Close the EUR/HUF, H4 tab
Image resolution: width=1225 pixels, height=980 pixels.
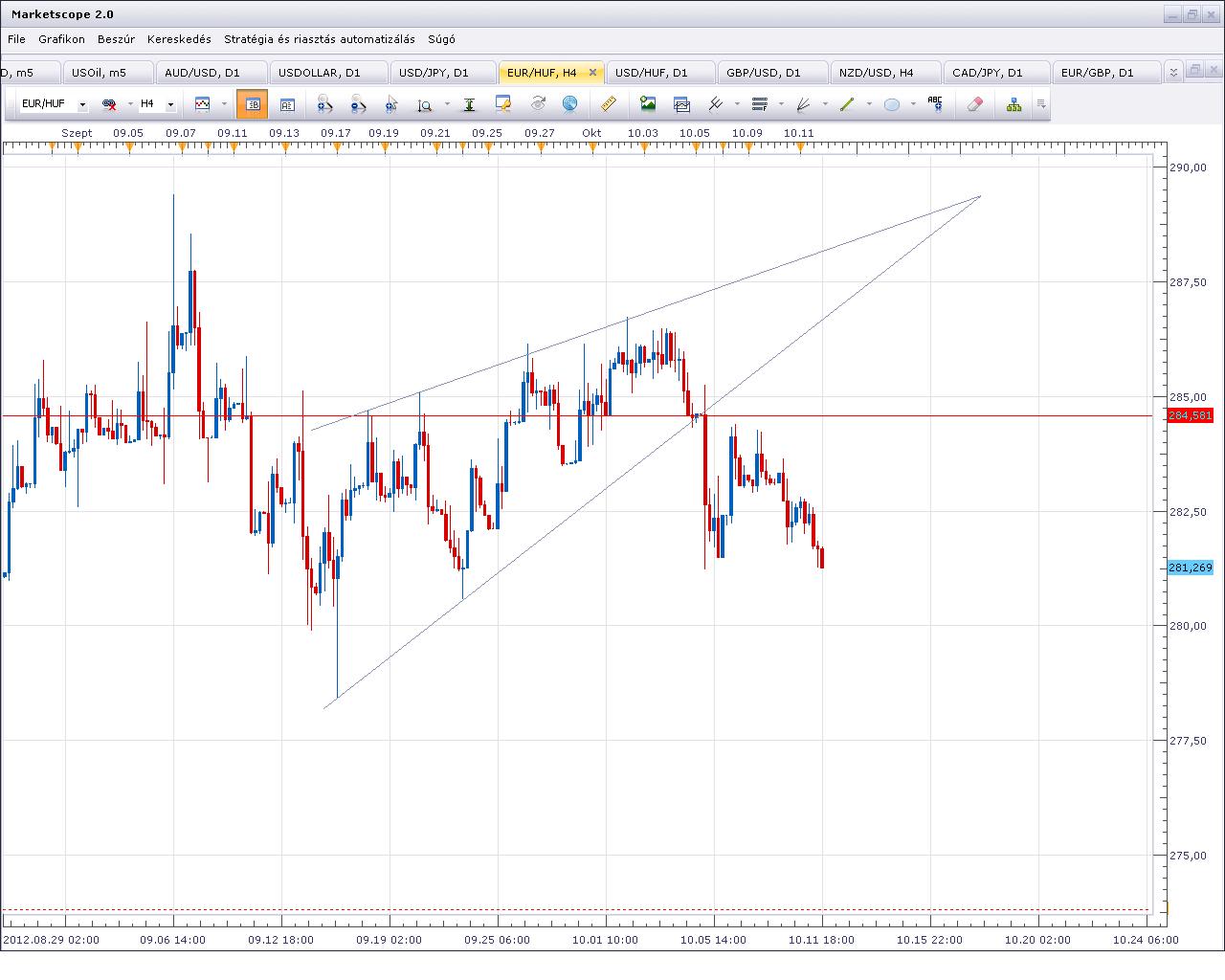click(593, 73)
